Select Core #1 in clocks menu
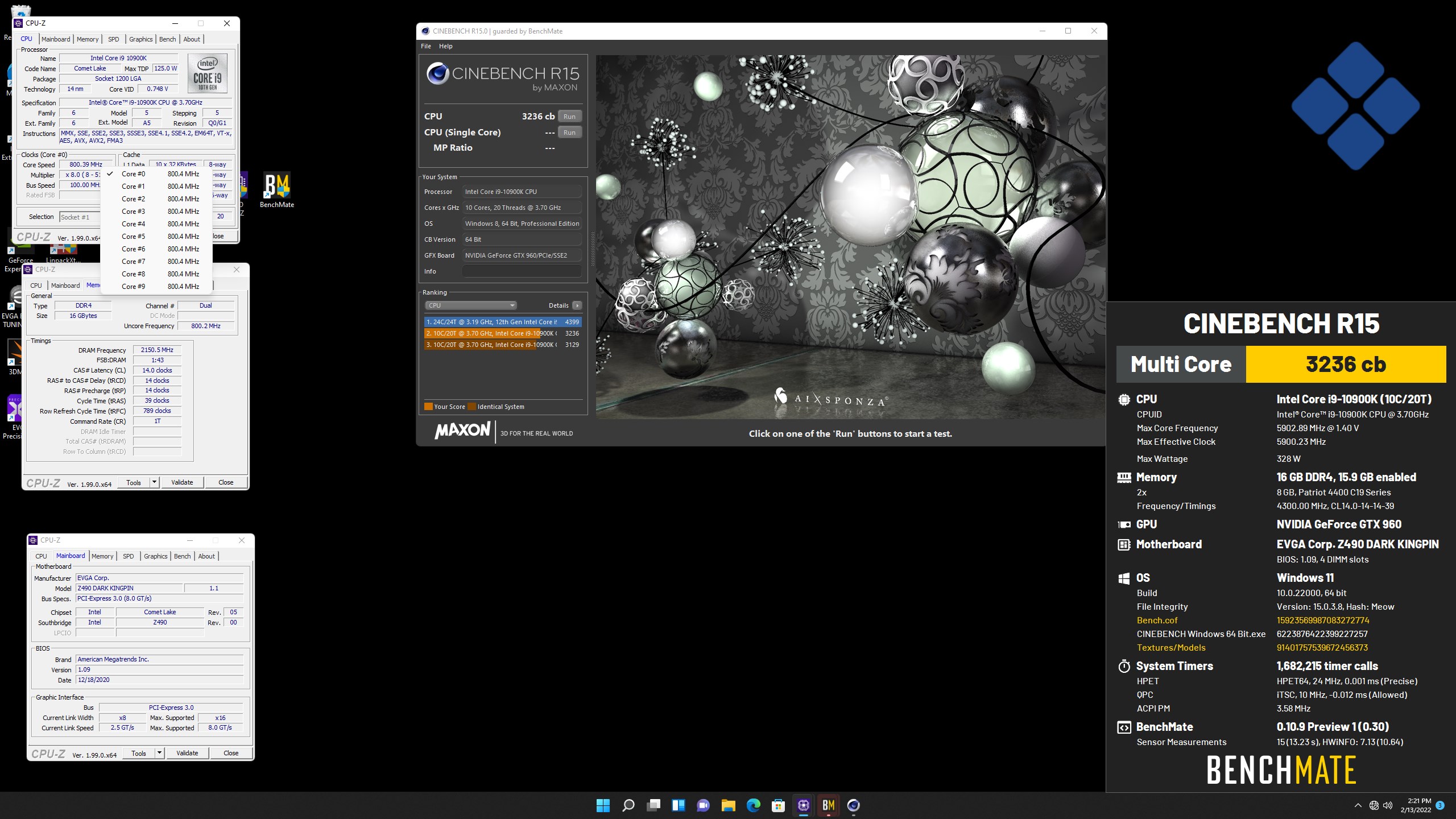Image resolution: width=1456 pixels, height=819 pixels. [156, 187]
